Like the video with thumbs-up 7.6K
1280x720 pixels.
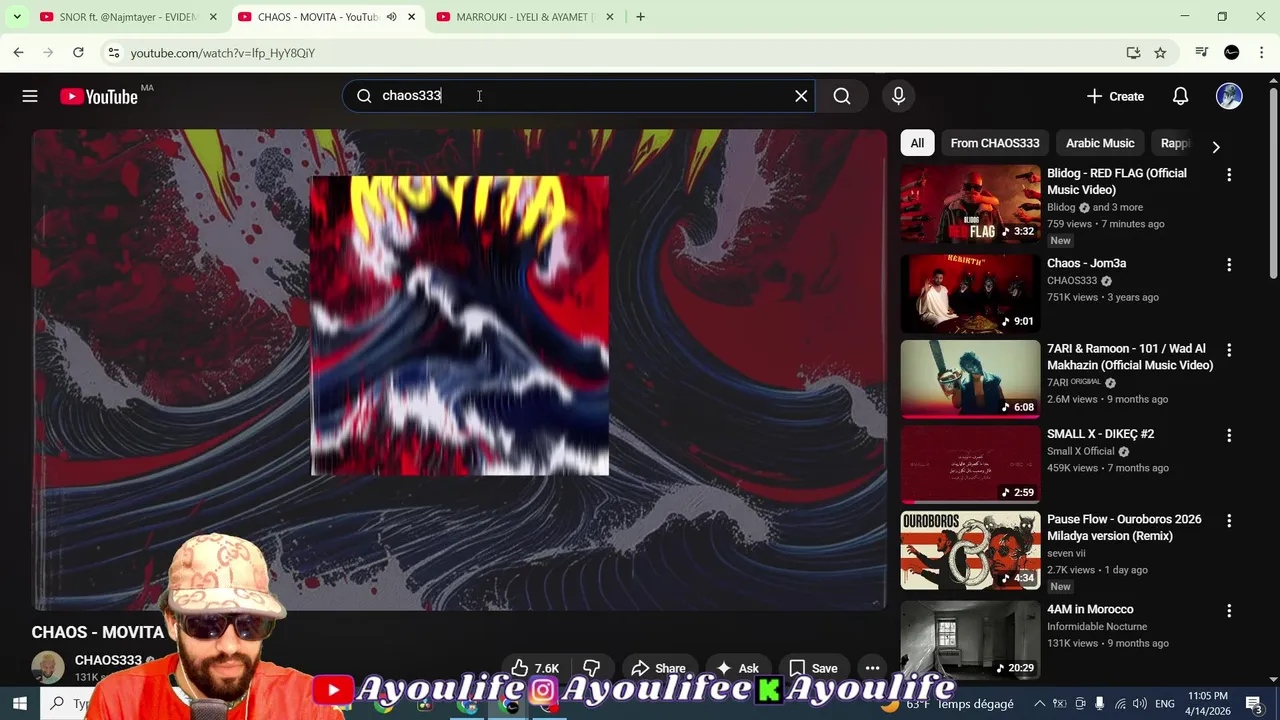(x=535, y=668)
